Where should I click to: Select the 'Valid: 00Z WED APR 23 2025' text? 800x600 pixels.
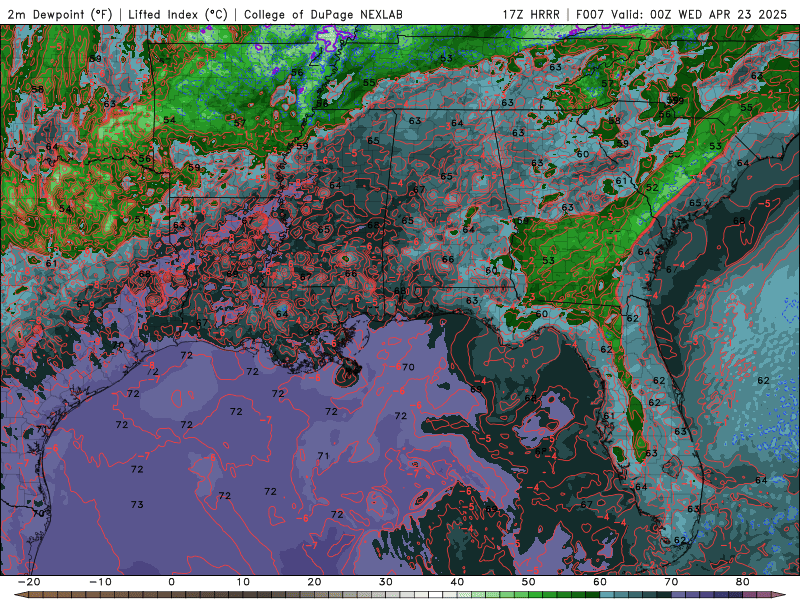coord(699,14)
